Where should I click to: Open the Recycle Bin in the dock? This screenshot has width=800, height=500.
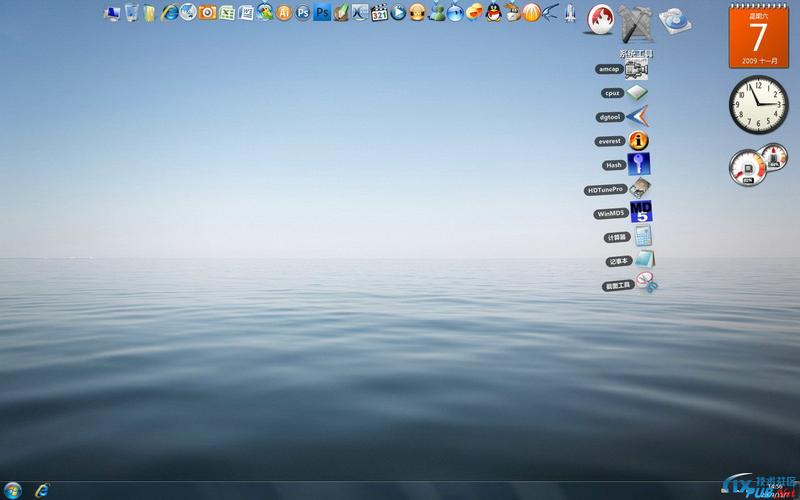pos(131,12)
